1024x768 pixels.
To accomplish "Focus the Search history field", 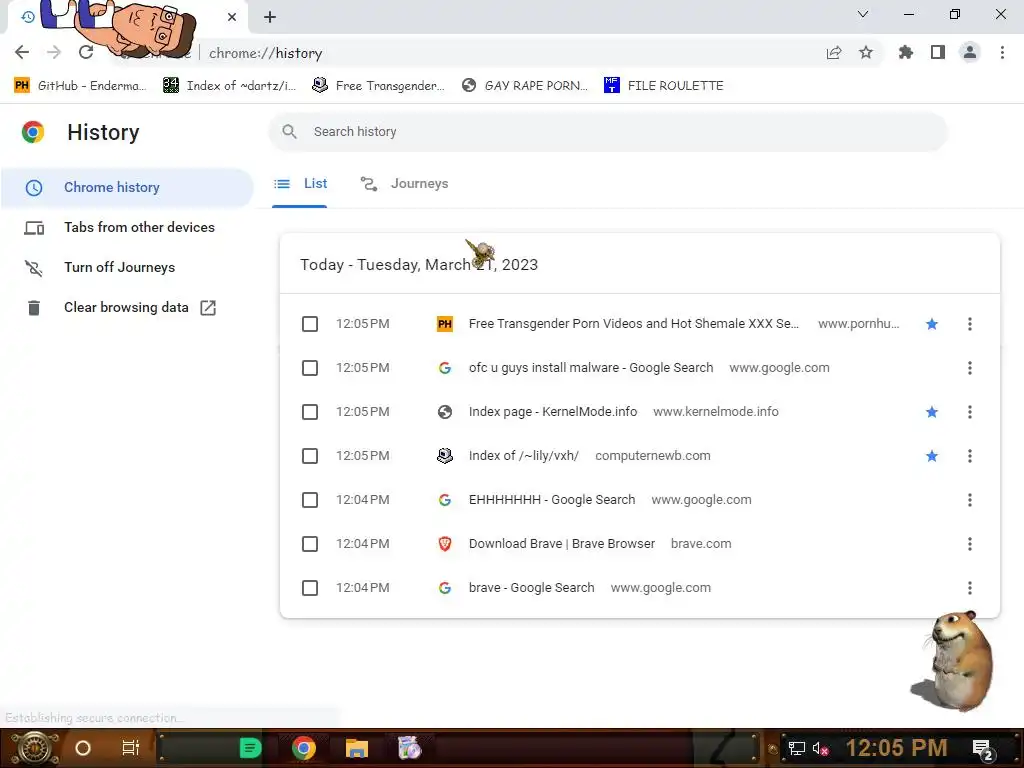I will (607, 132).
